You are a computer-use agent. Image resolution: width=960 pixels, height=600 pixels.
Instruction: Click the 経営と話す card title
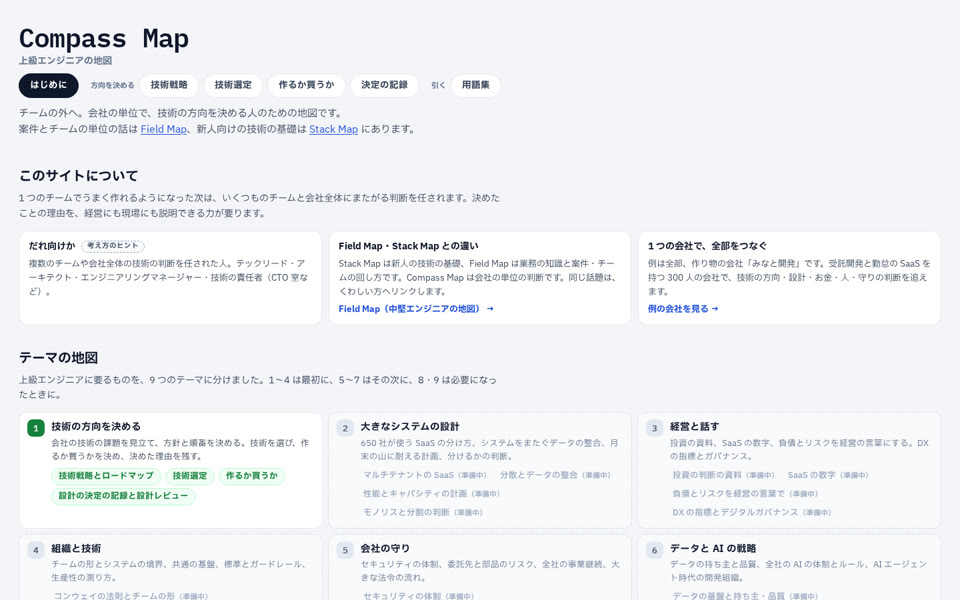coord(694,426)
